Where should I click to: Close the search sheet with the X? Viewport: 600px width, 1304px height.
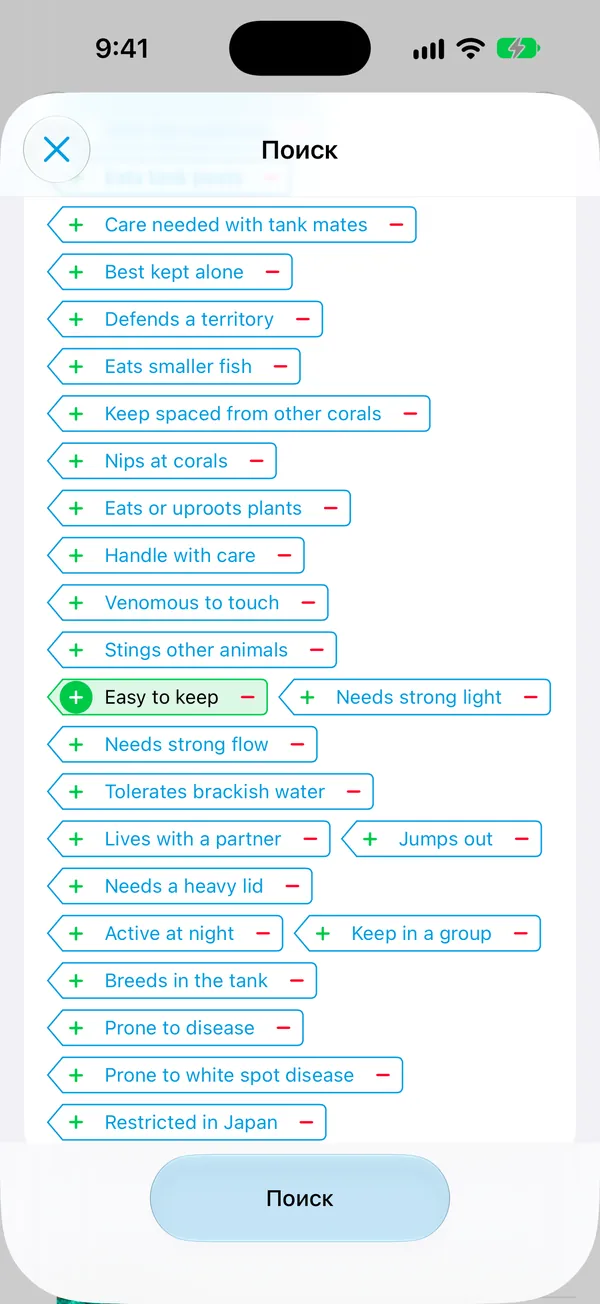click(x=57, y=150)
